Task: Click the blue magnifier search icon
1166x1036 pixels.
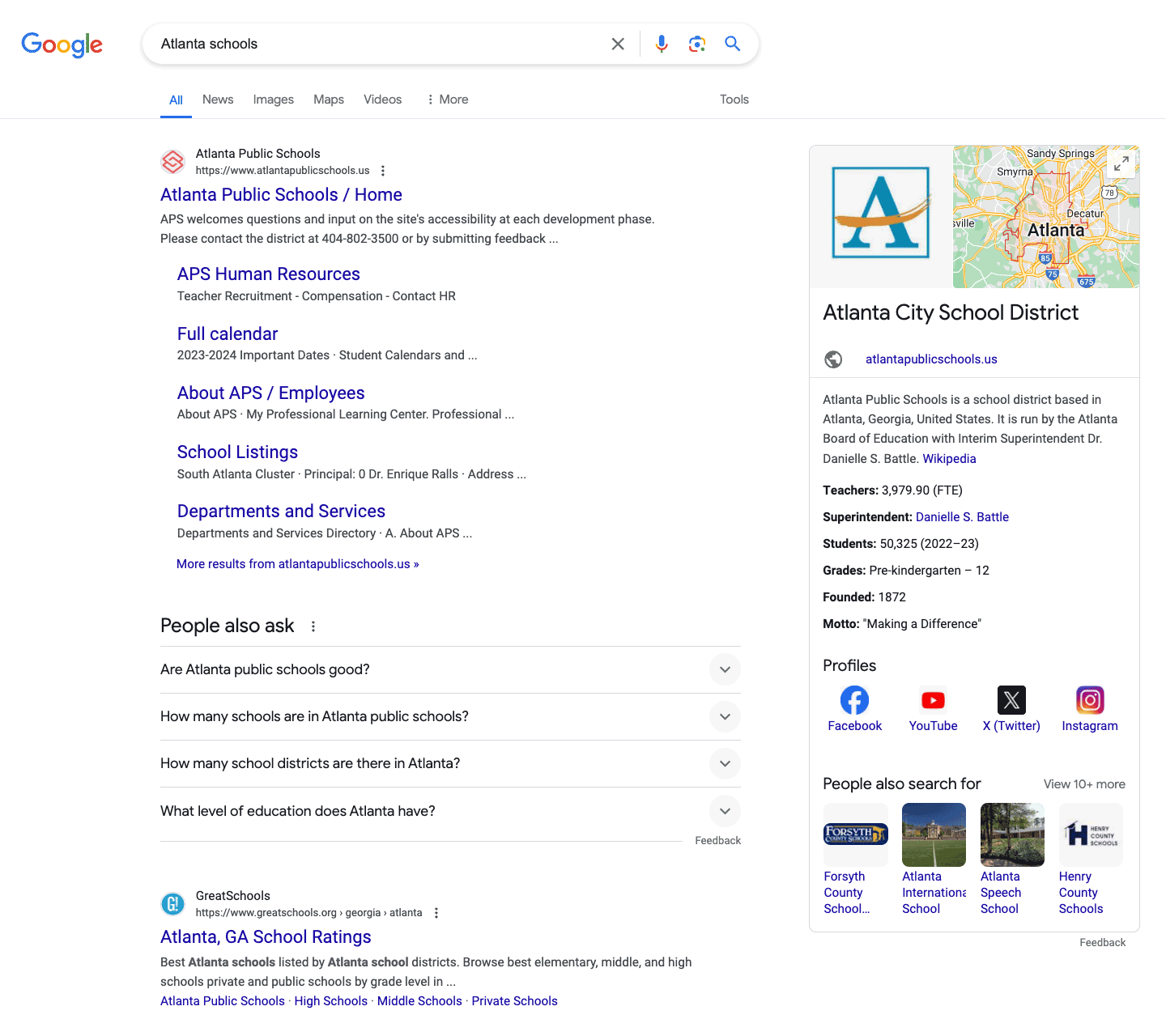Action: tap(733, 44)
